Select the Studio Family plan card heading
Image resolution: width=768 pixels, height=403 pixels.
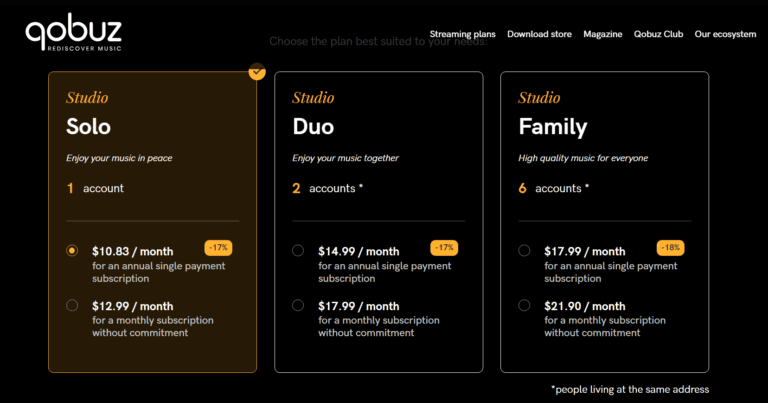552,127
